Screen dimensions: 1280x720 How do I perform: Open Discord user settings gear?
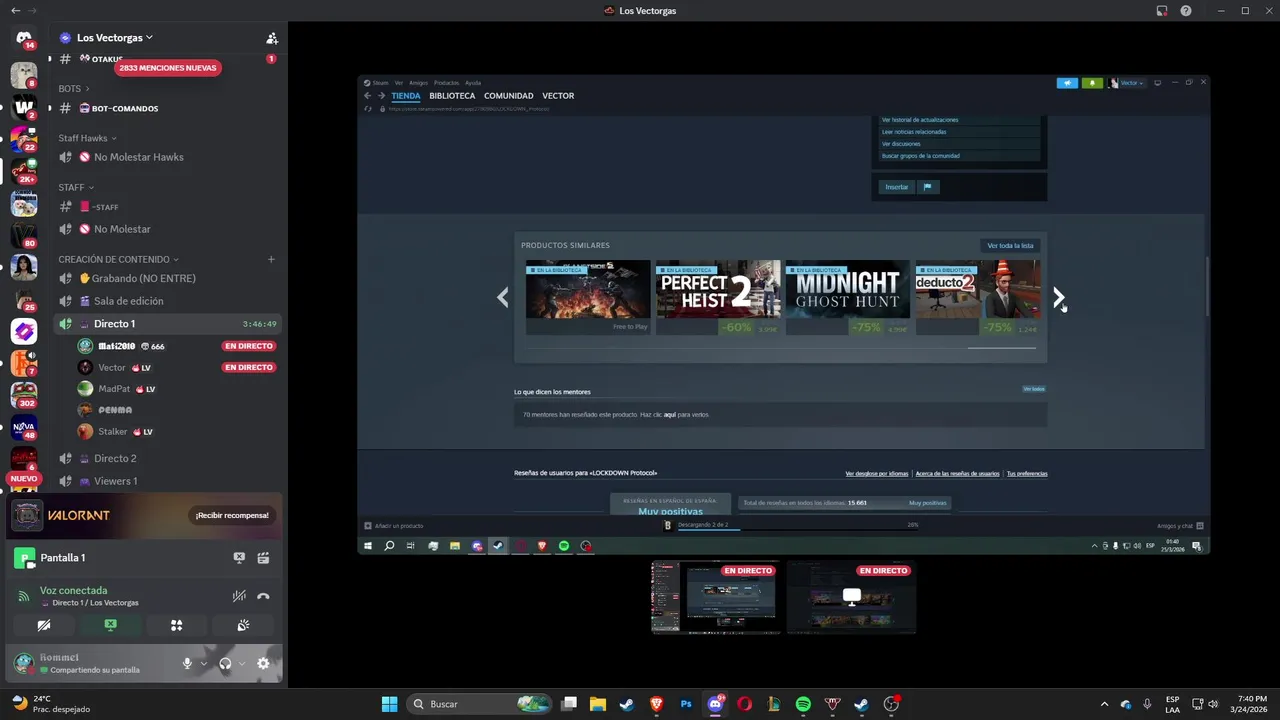pos(263,663)
